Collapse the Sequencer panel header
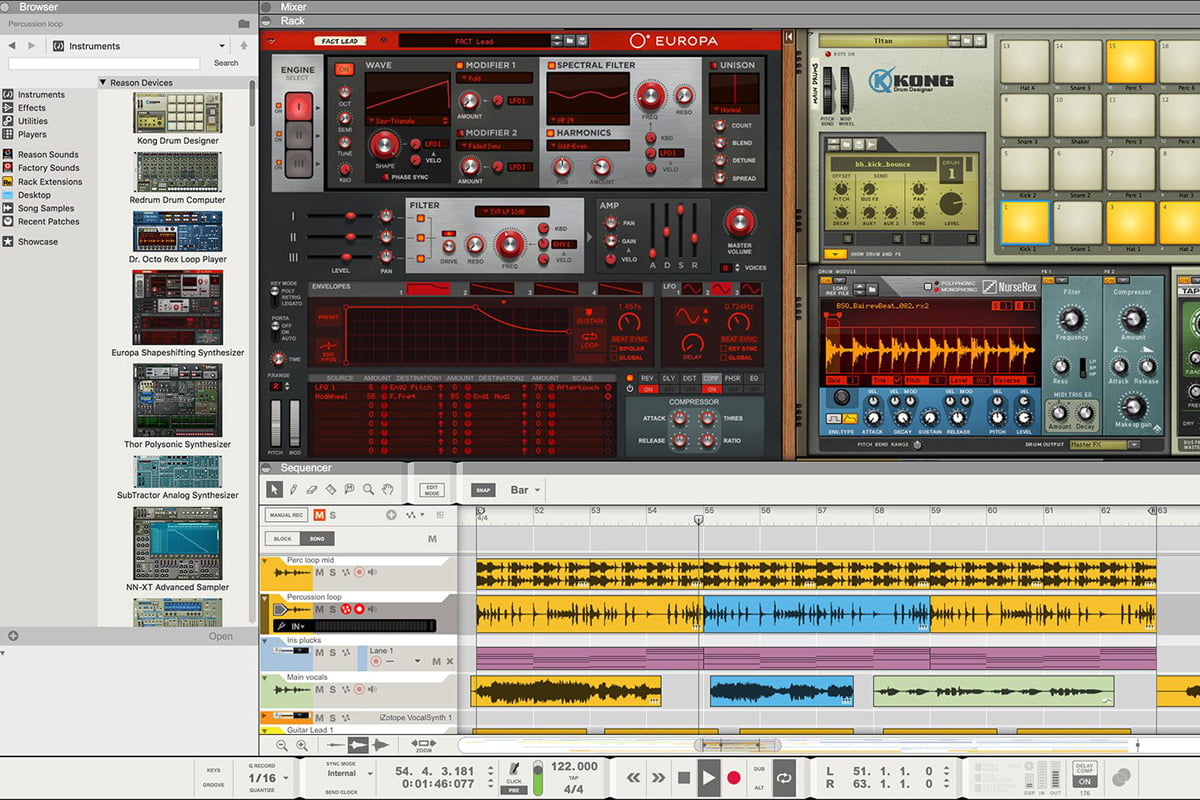This screenshot has height=800, width=1200. (266, 468)
